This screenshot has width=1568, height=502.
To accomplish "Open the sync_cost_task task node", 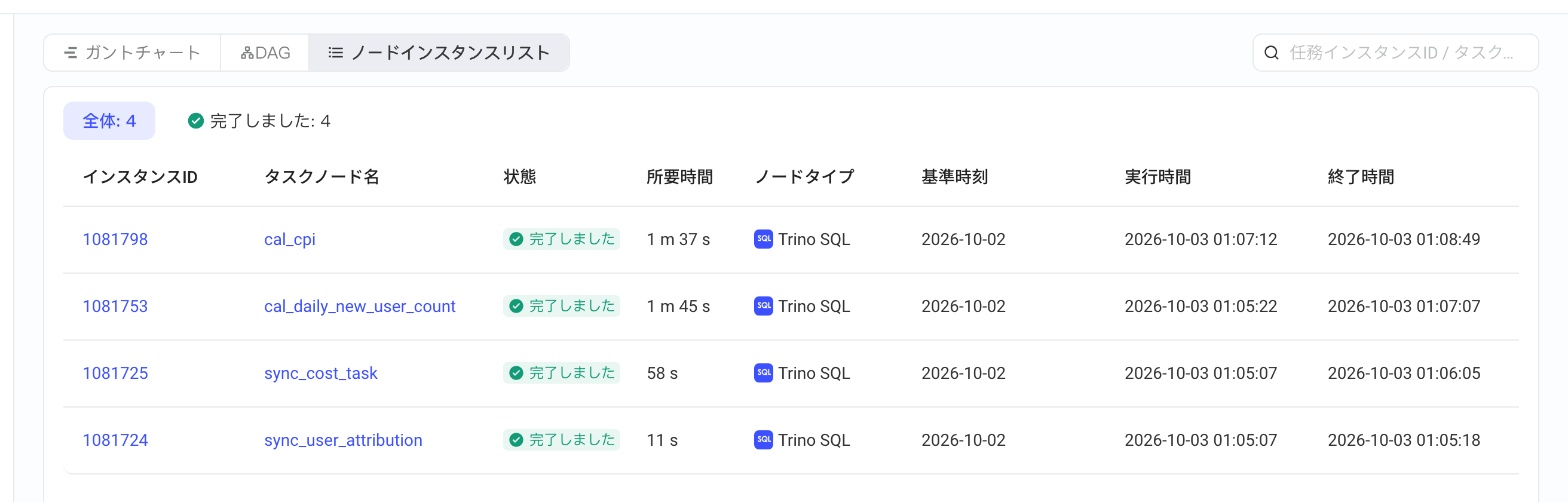I will (321, 373).
